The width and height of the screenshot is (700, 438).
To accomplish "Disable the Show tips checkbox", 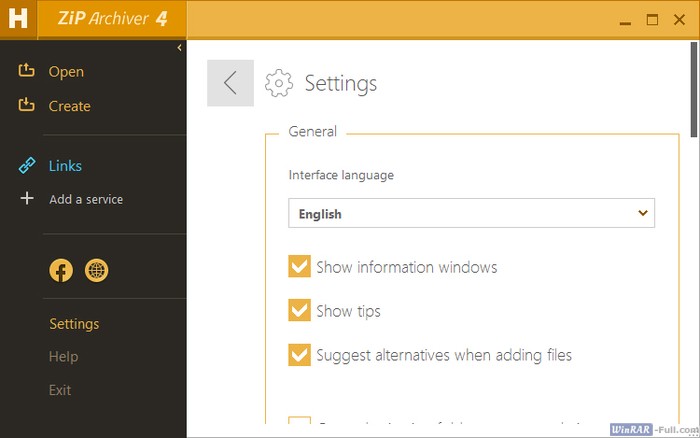I will [x=299, y=311].
